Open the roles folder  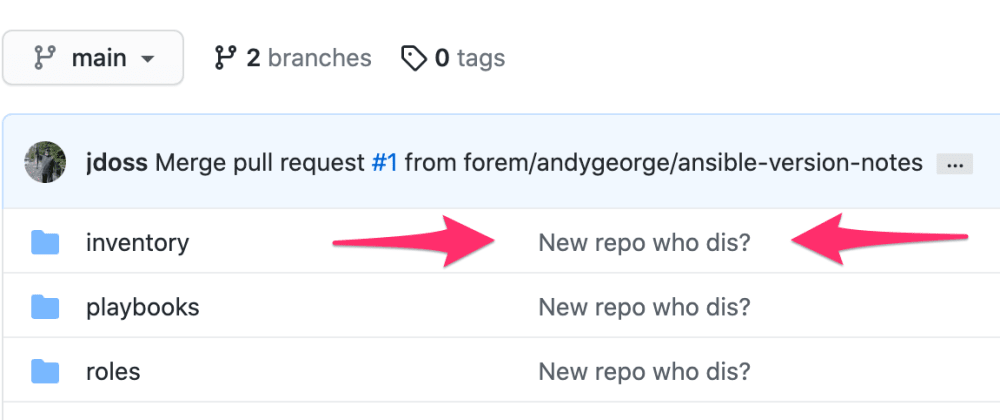pyautogui.click(x=113, y=372)
